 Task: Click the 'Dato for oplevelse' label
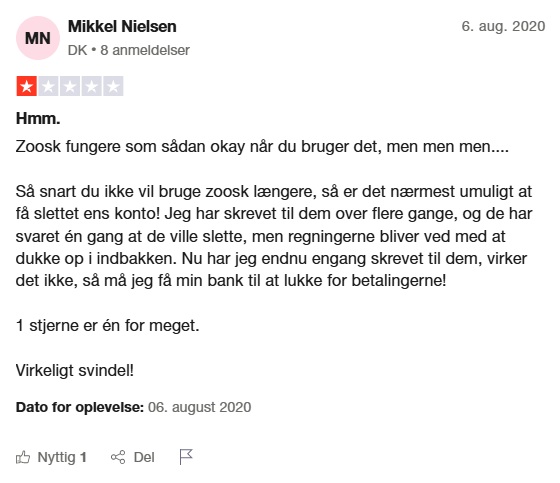pos(80,407)
